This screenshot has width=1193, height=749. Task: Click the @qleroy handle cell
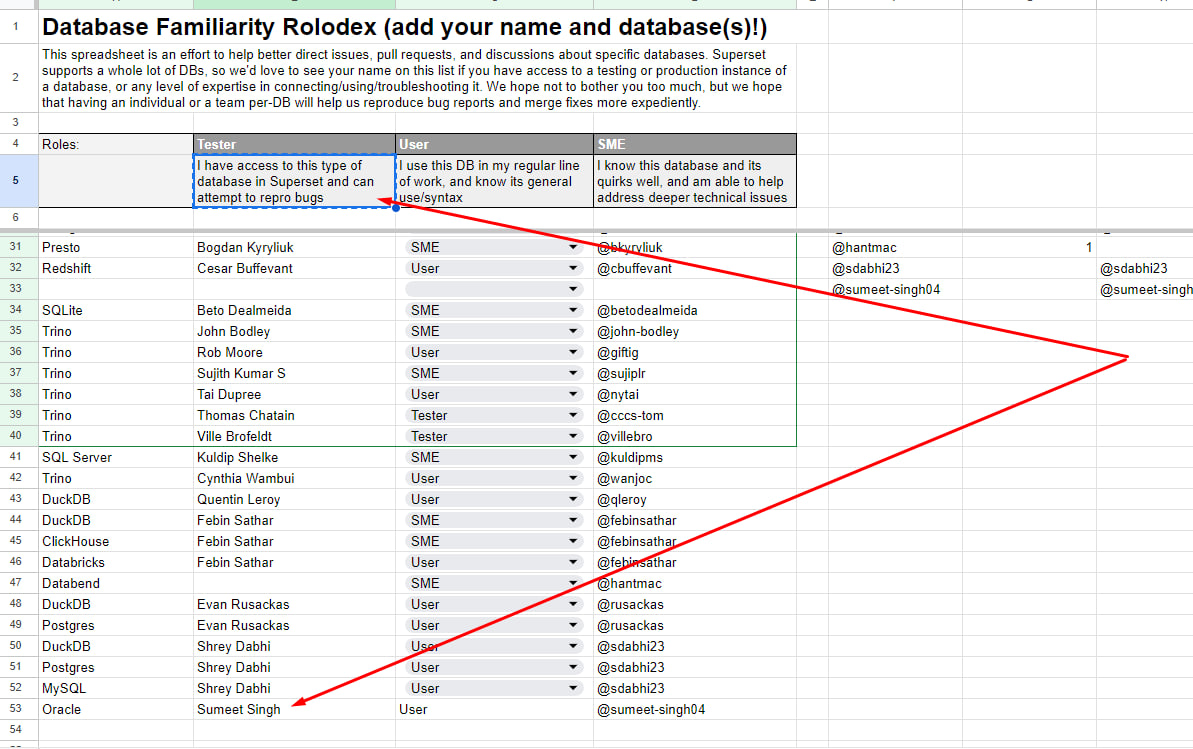click(x=695, y=499)
